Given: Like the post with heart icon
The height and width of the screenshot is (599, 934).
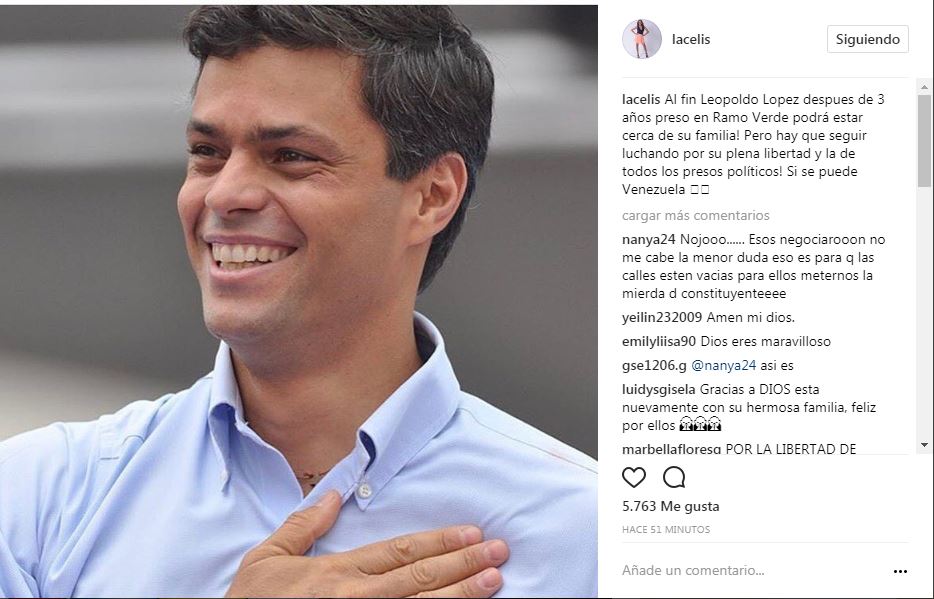Looking at the screenshot, I should [x=634, y=477].
